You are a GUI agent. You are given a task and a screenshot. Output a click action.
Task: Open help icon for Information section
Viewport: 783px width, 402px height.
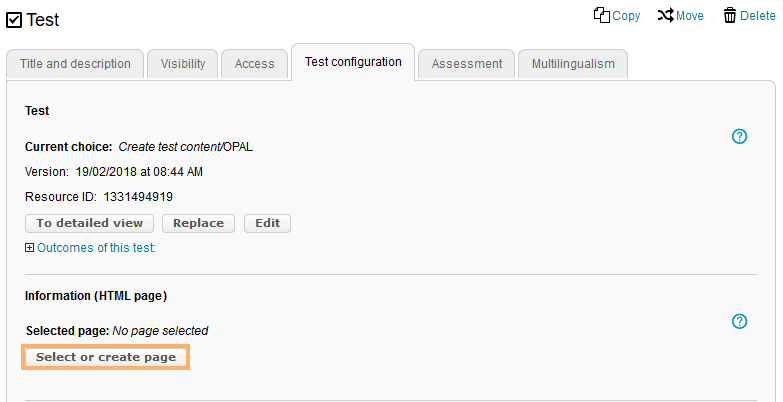click(740, 321)
